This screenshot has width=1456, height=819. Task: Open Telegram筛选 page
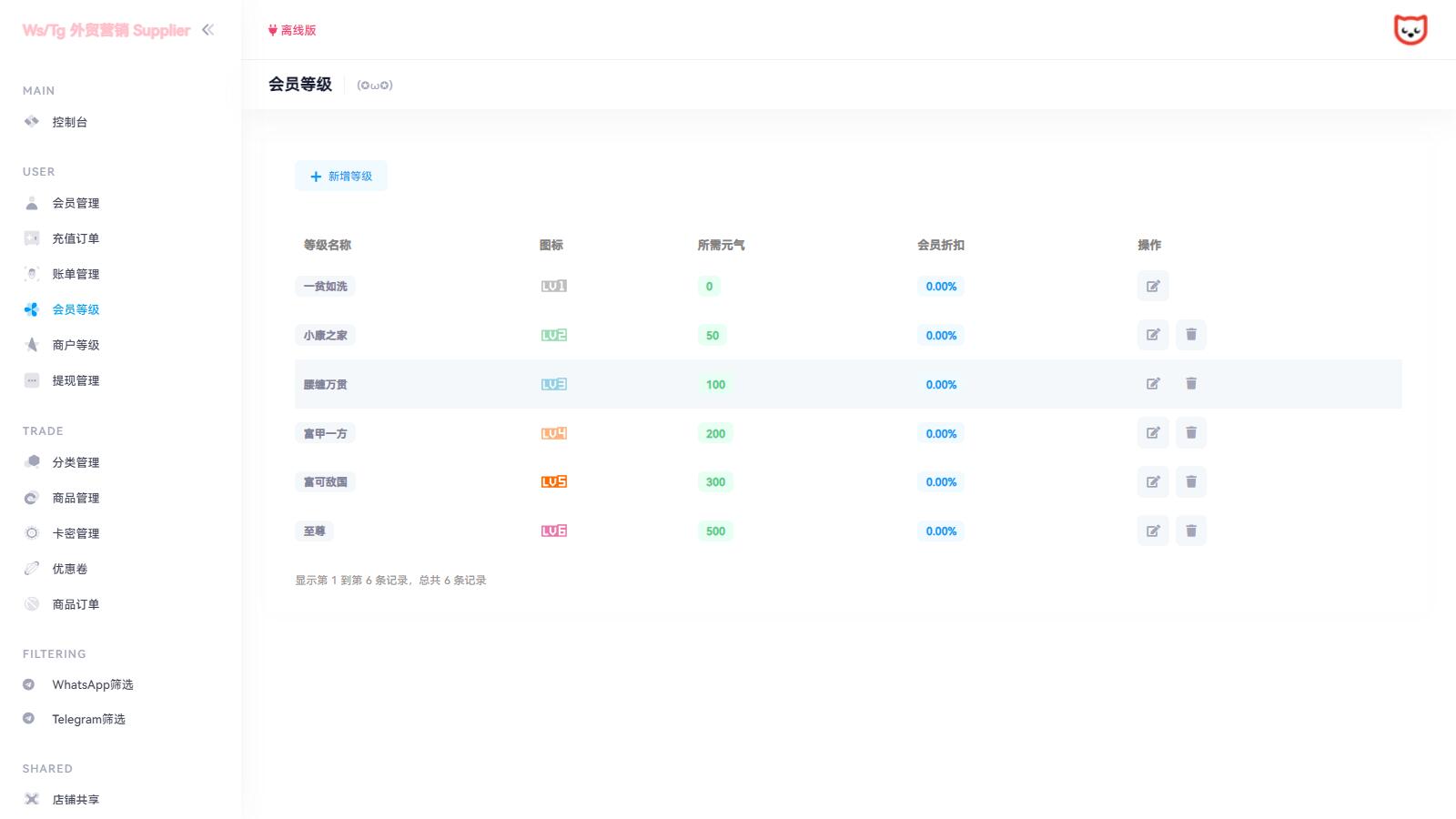[x=88, y=719]
